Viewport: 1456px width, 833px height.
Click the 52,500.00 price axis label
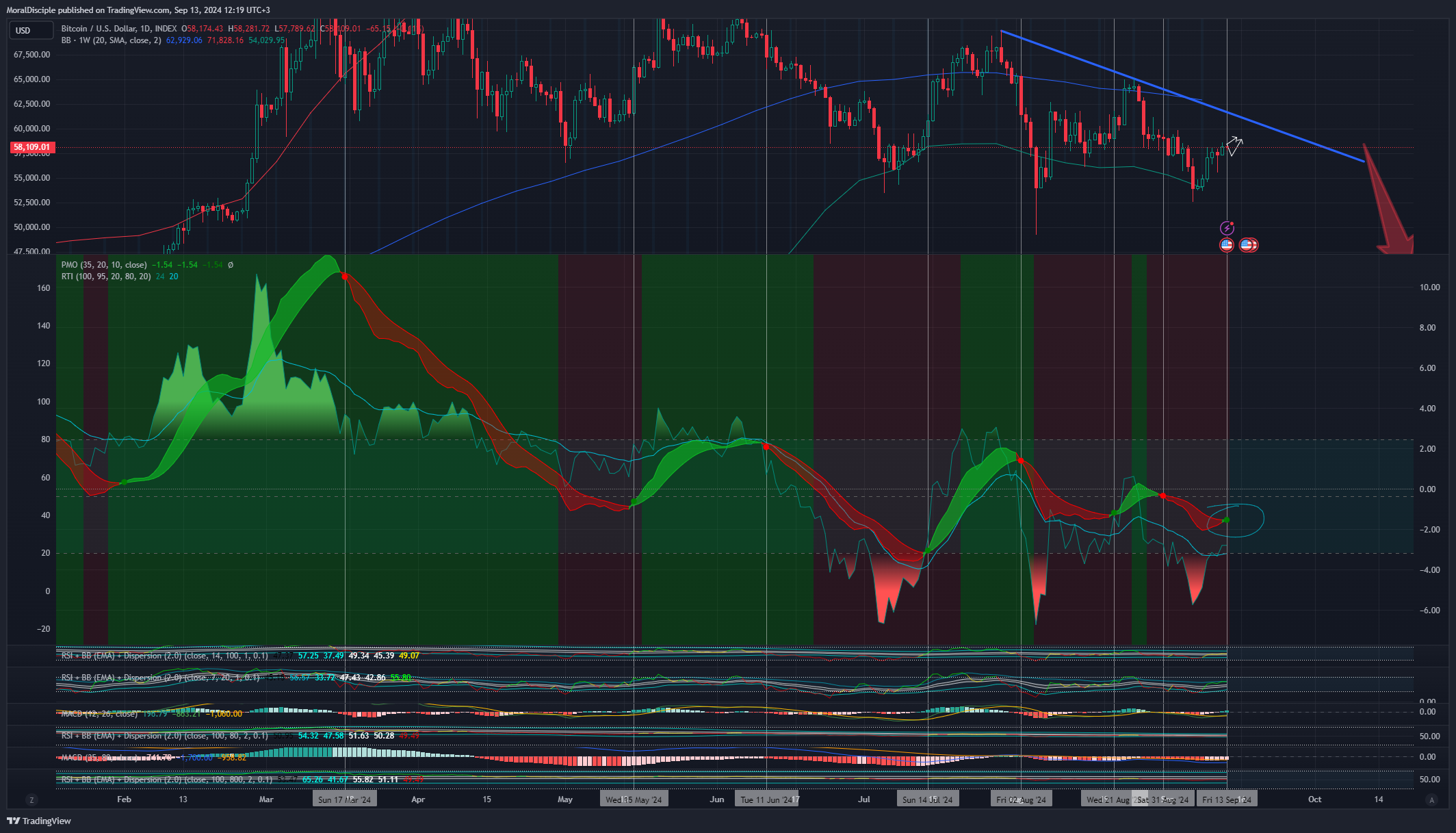31,203
